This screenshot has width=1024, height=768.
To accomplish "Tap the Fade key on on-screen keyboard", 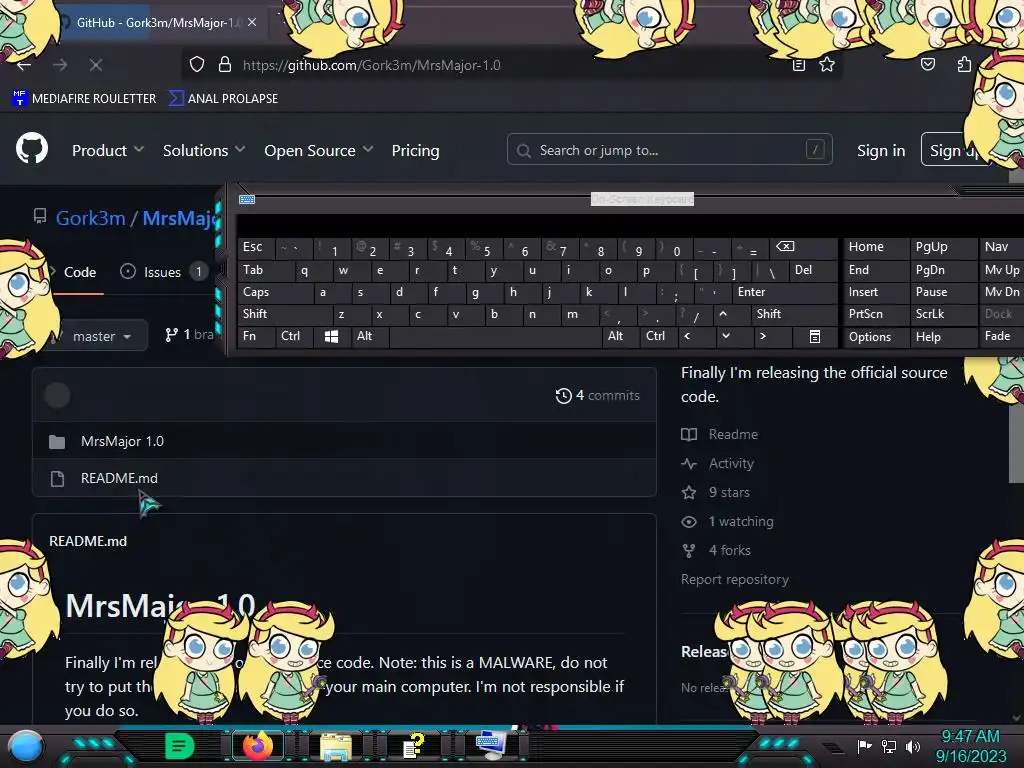I will click(1002, 336).
